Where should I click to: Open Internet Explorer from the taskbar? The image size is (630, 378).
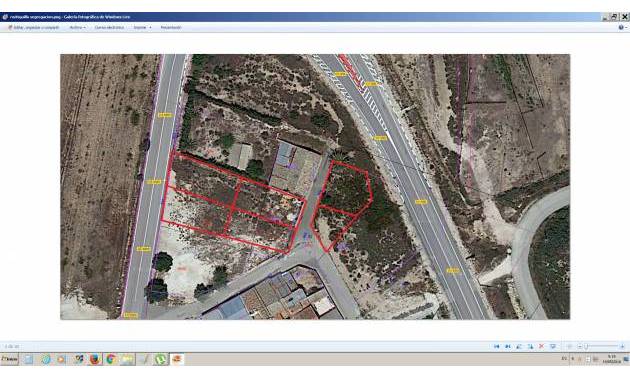pos(45,359)
